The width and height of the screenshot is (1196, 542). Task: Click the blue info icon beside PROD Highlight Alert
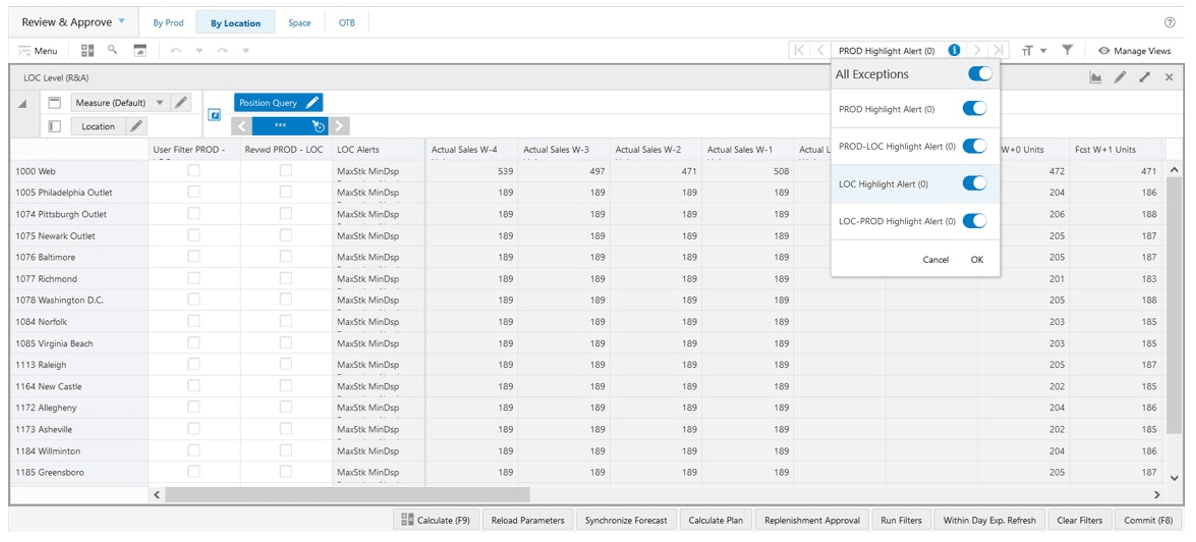click(x=954, y=50)
